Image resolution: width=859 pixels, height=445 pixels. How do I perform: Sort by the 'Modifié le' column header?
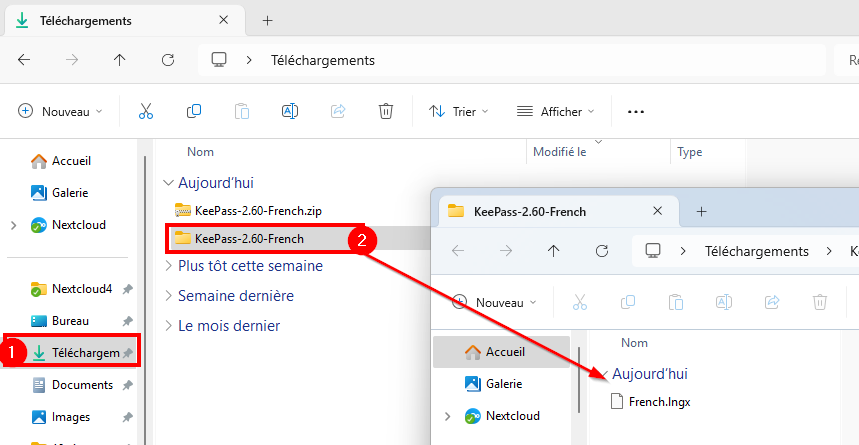pyautogui.click(x=560, y=152)
